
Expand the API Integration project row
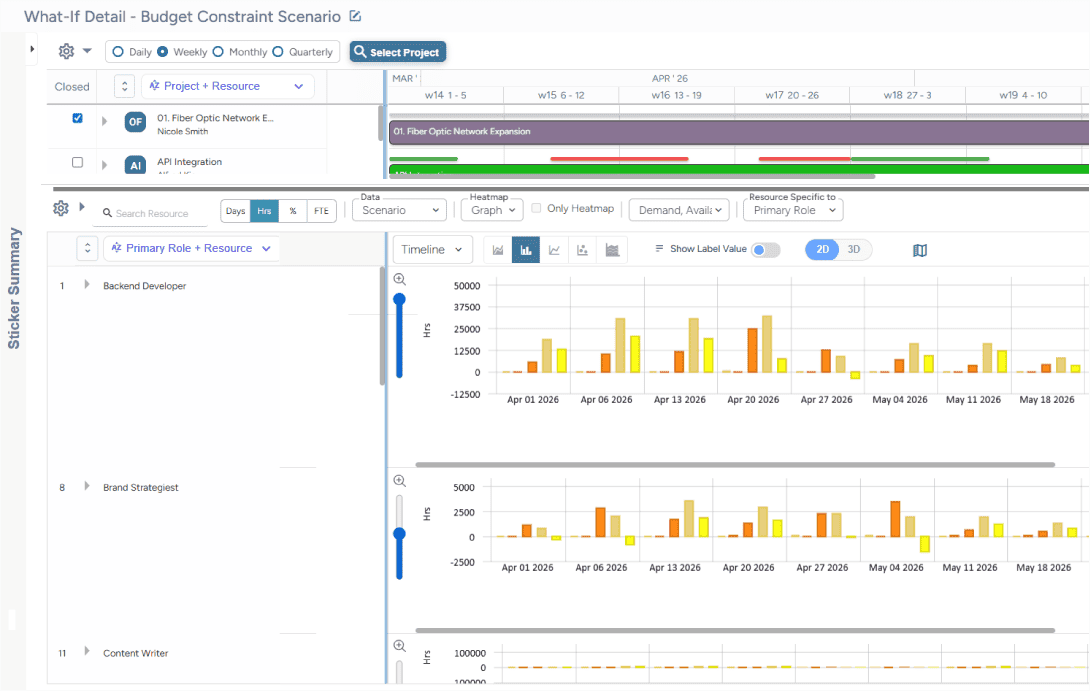click(x=104, y=165)
